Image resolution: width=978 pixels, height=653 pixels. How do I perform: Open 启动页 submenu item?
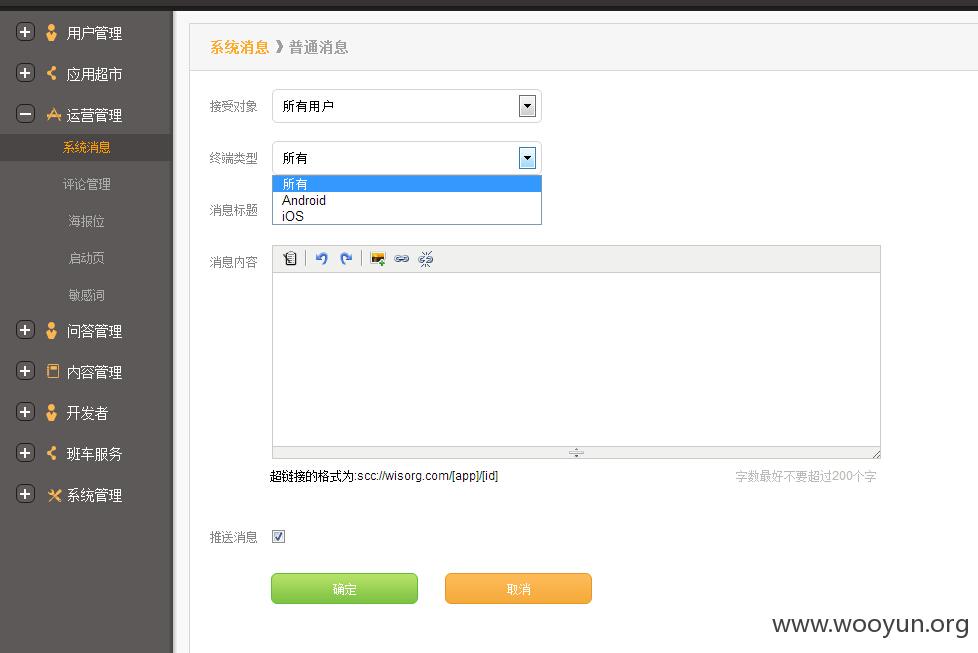[x=87, y=258]
